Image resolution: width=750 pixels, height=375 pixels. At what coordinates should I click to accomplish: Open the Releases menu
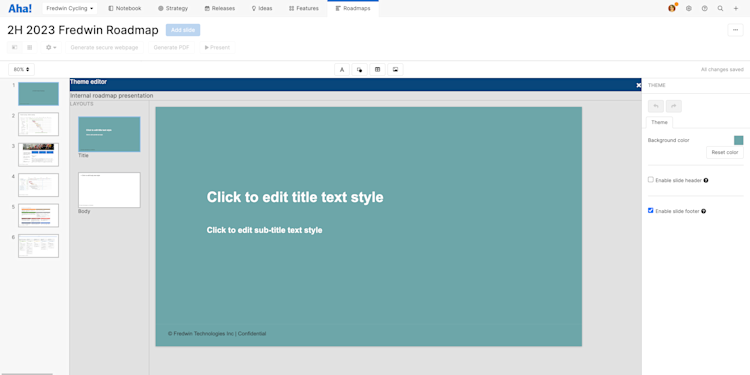click(220, 9)
